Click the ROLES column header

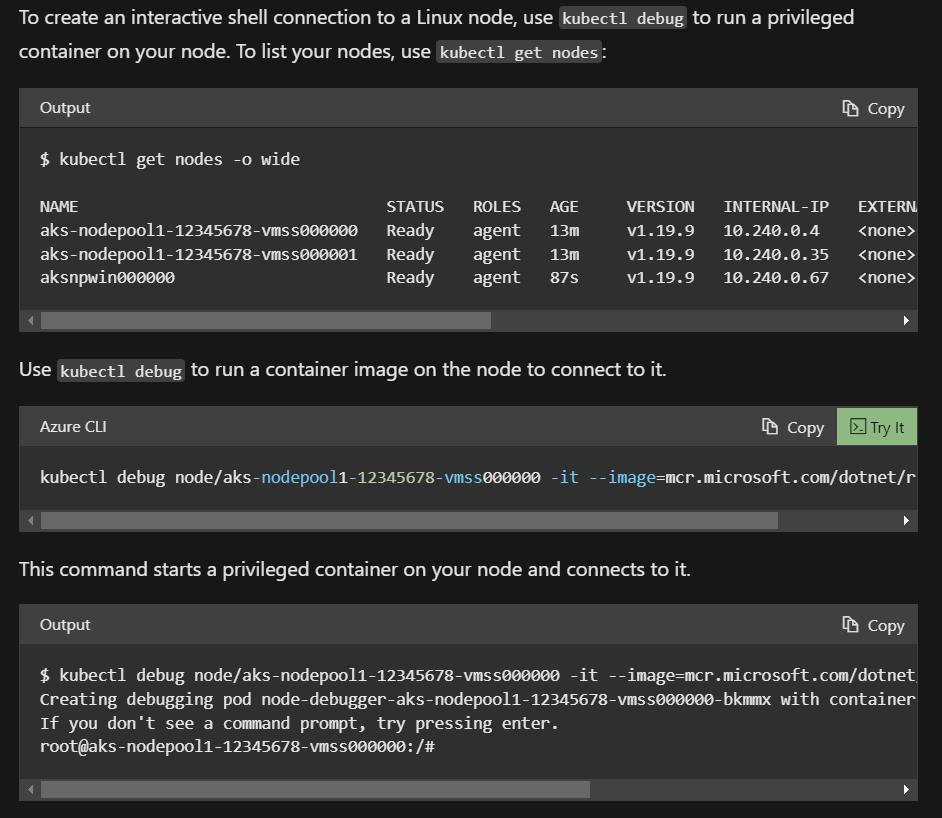pyautogui.click(x=497, y=207)
